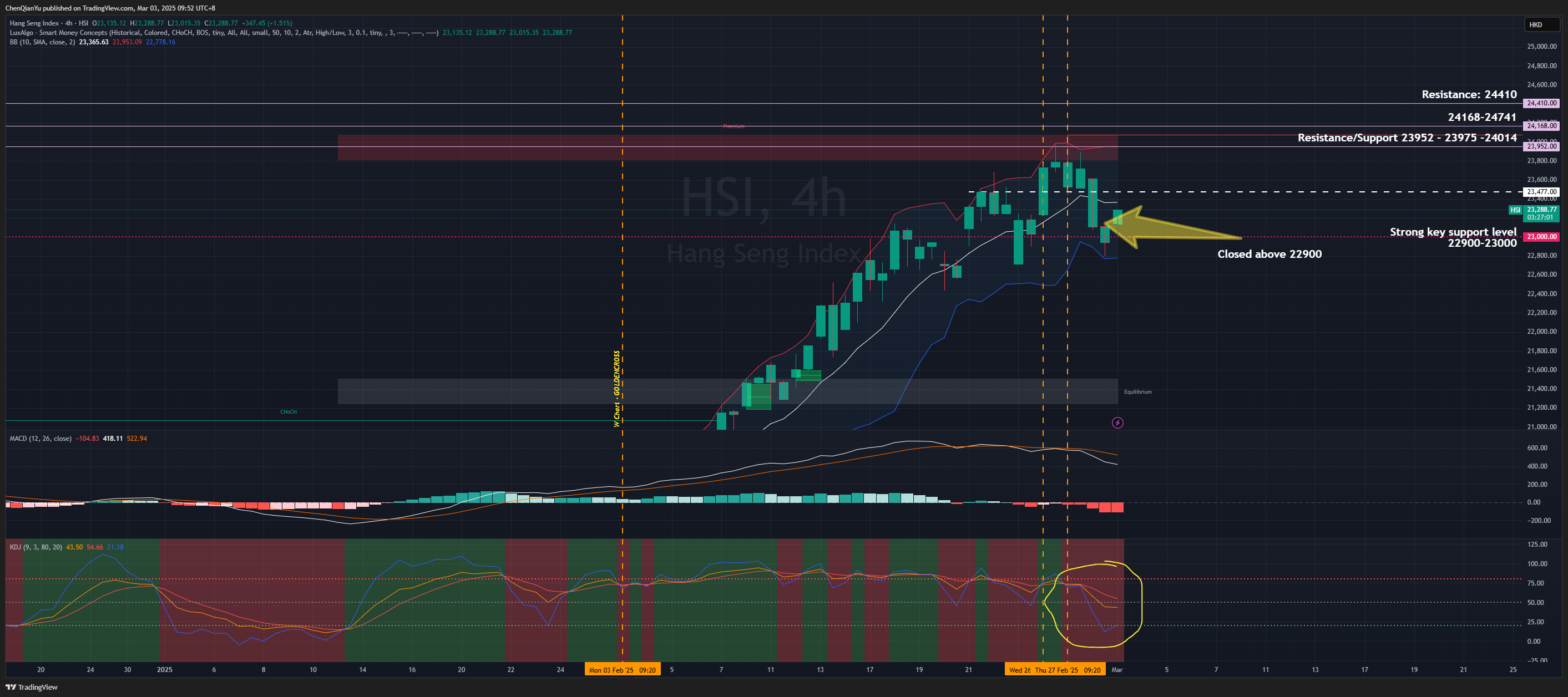Click the KDJ value 54.66

95,547
